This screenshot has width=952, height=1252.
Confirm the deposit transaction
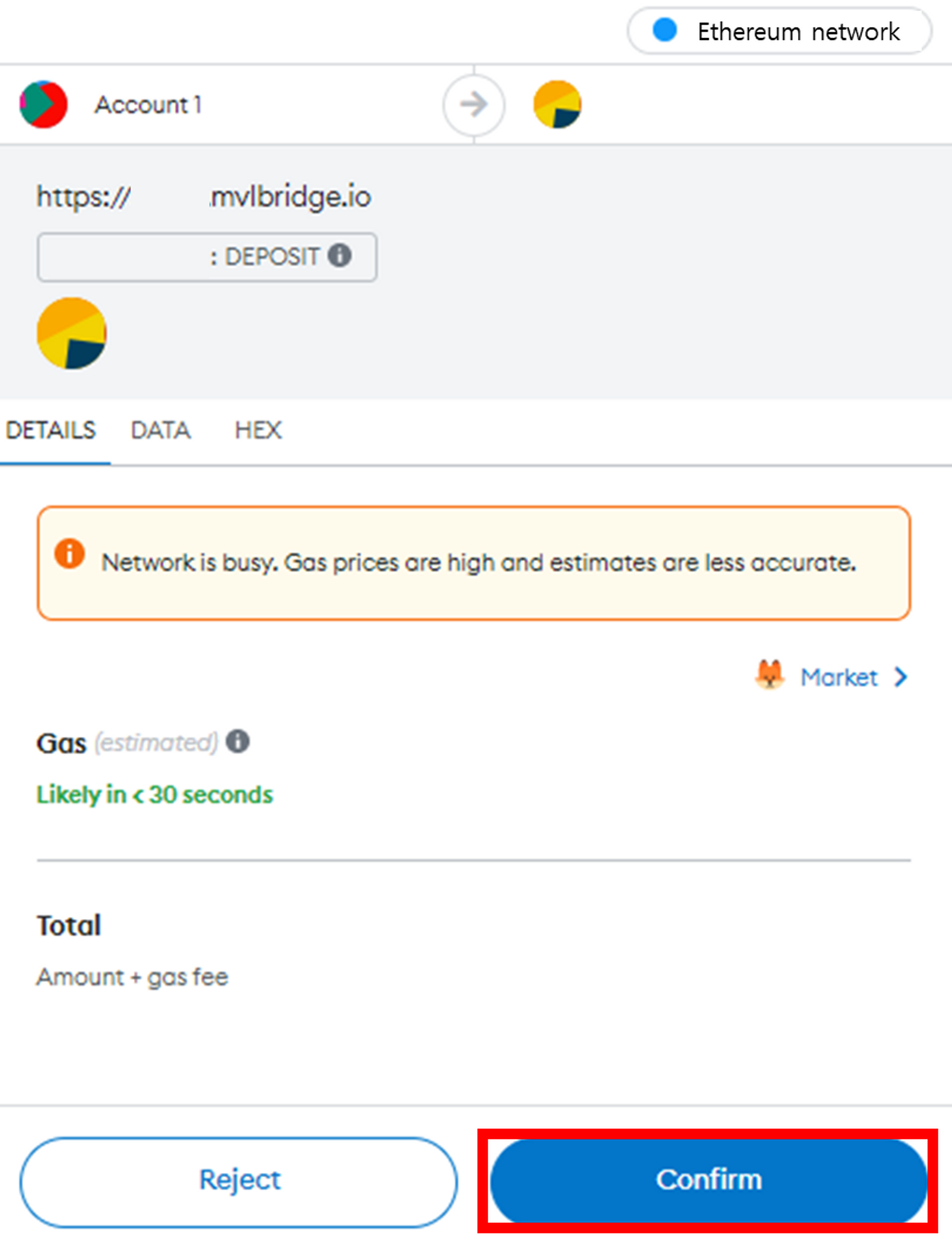708,1181
